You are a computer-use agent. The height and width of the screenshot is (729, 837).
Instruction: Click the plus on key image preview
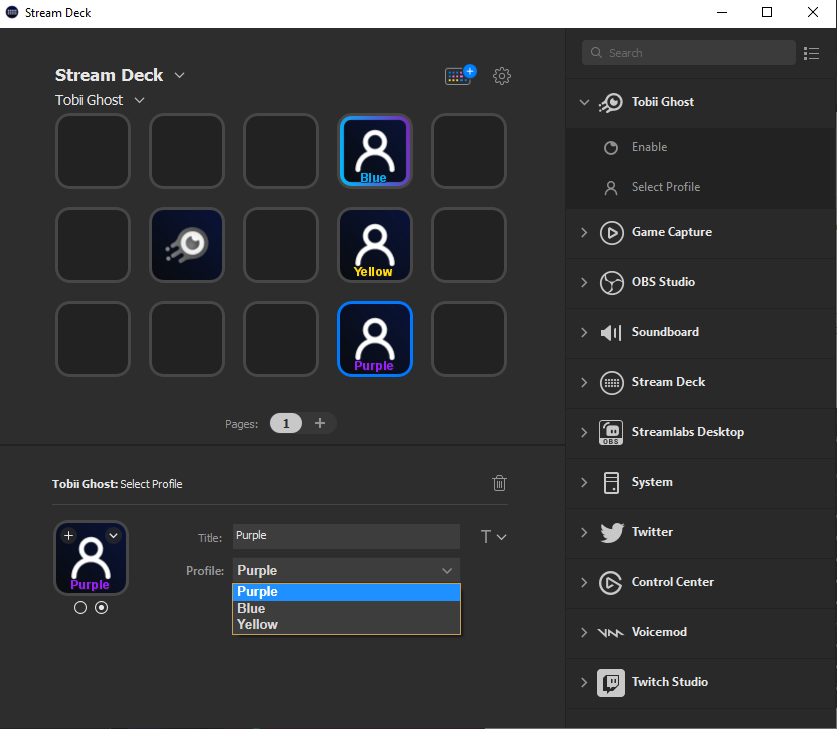click(x=68, y=535)
